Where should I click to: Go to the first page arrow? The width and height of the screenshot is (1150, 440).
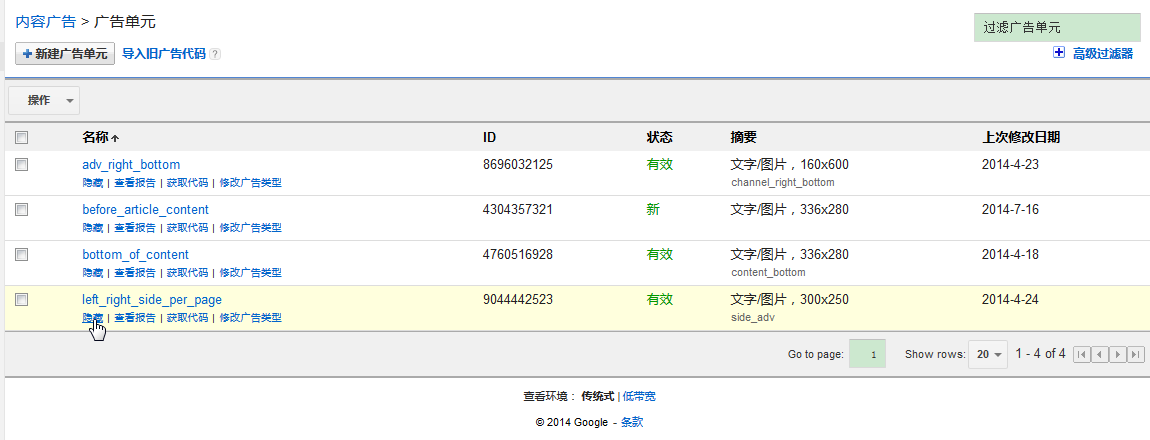pyautogui.click(x=1081, y=354)
